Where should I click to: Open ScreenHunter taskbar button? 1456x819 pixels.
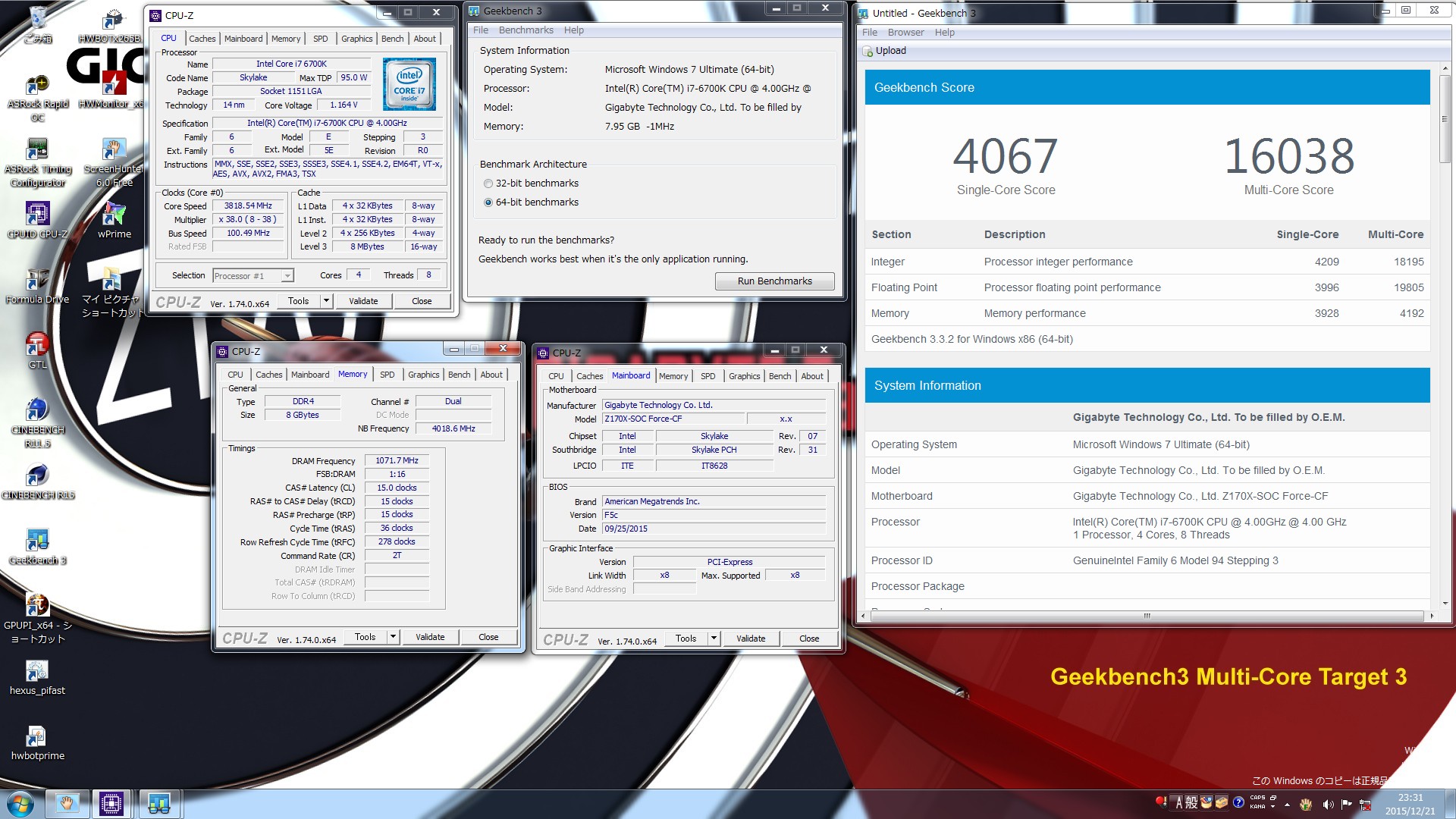click(67, 804)
